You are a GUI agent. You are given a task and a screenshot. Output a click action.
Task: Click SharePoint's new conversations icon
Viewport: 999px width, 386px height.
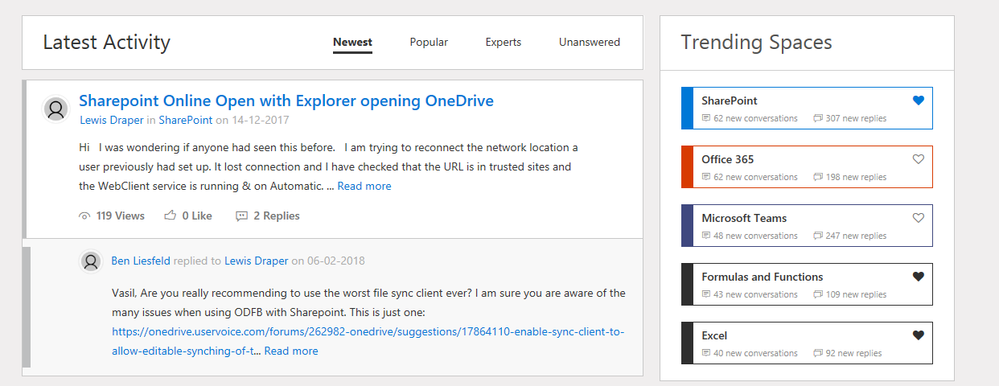coord(706,118)
